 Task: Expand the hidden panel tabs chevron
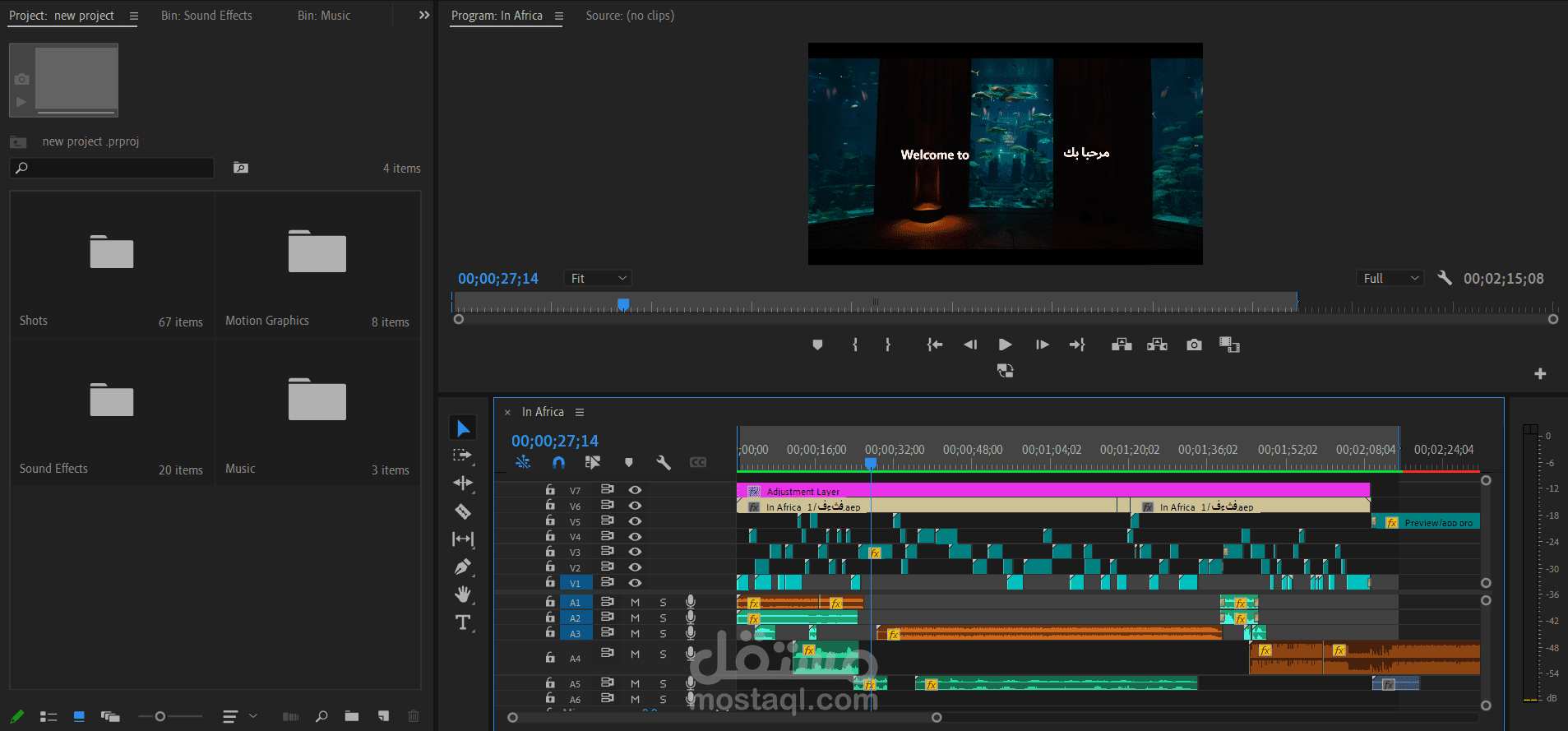click(424, 16)
